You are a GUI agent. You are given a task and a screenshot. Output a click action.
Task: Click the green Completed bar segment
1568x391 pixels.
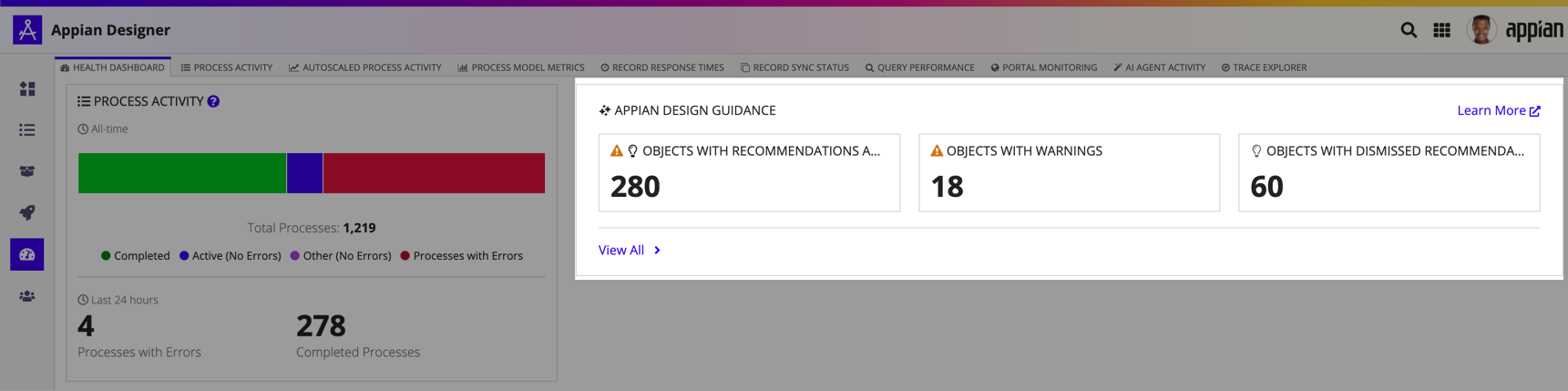point(182,173)
